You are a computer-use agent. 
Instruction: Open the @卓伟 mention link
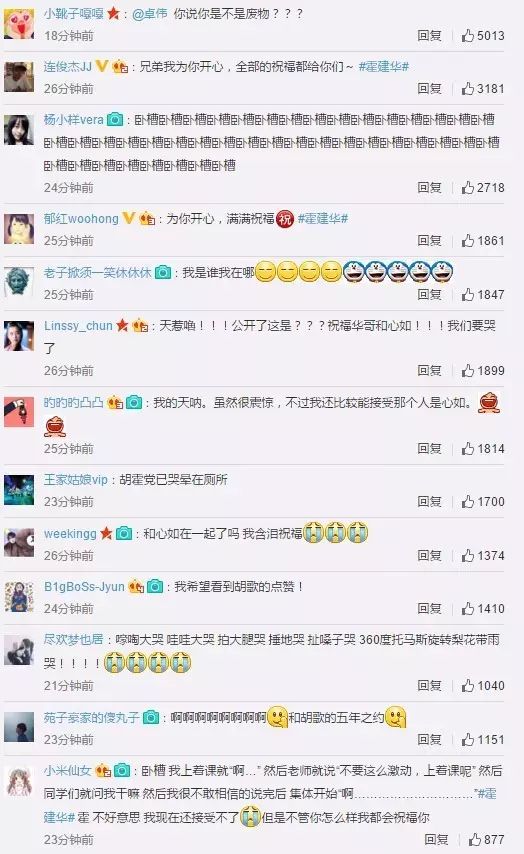pyautogui.click(x=150, y=14)
